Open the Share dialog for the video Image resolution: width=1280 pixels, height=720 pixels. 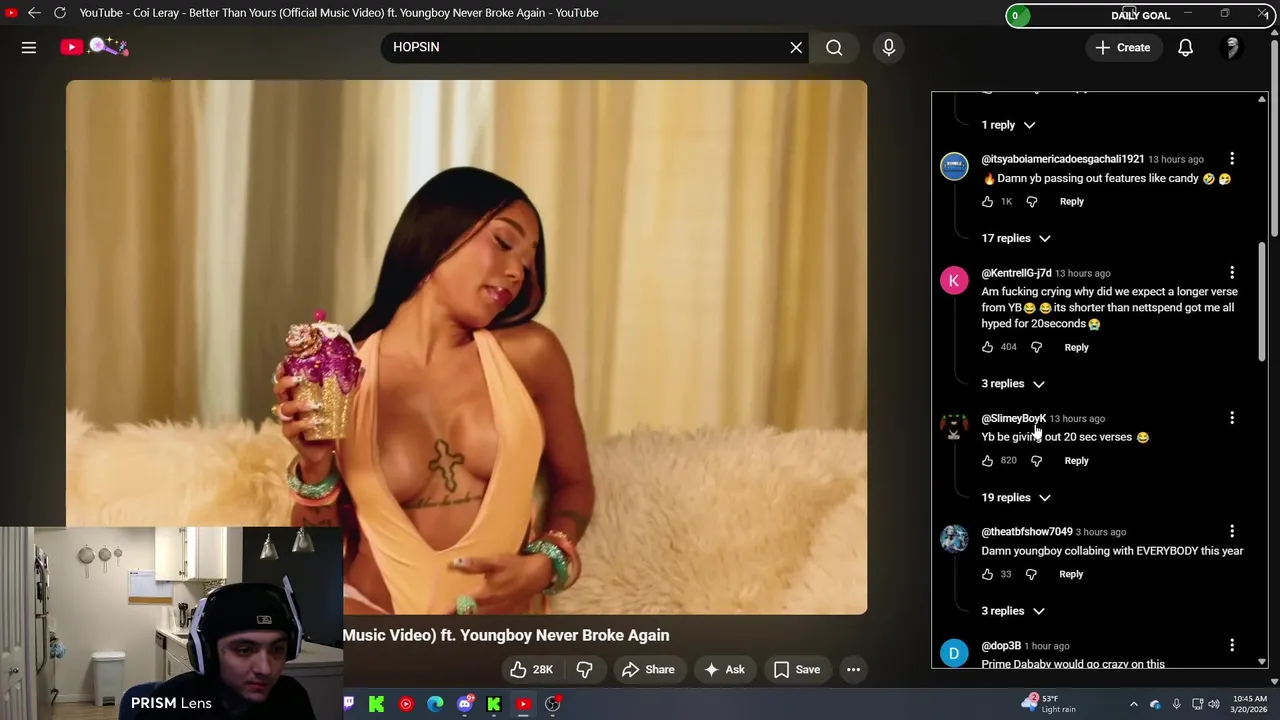[648, 670]
